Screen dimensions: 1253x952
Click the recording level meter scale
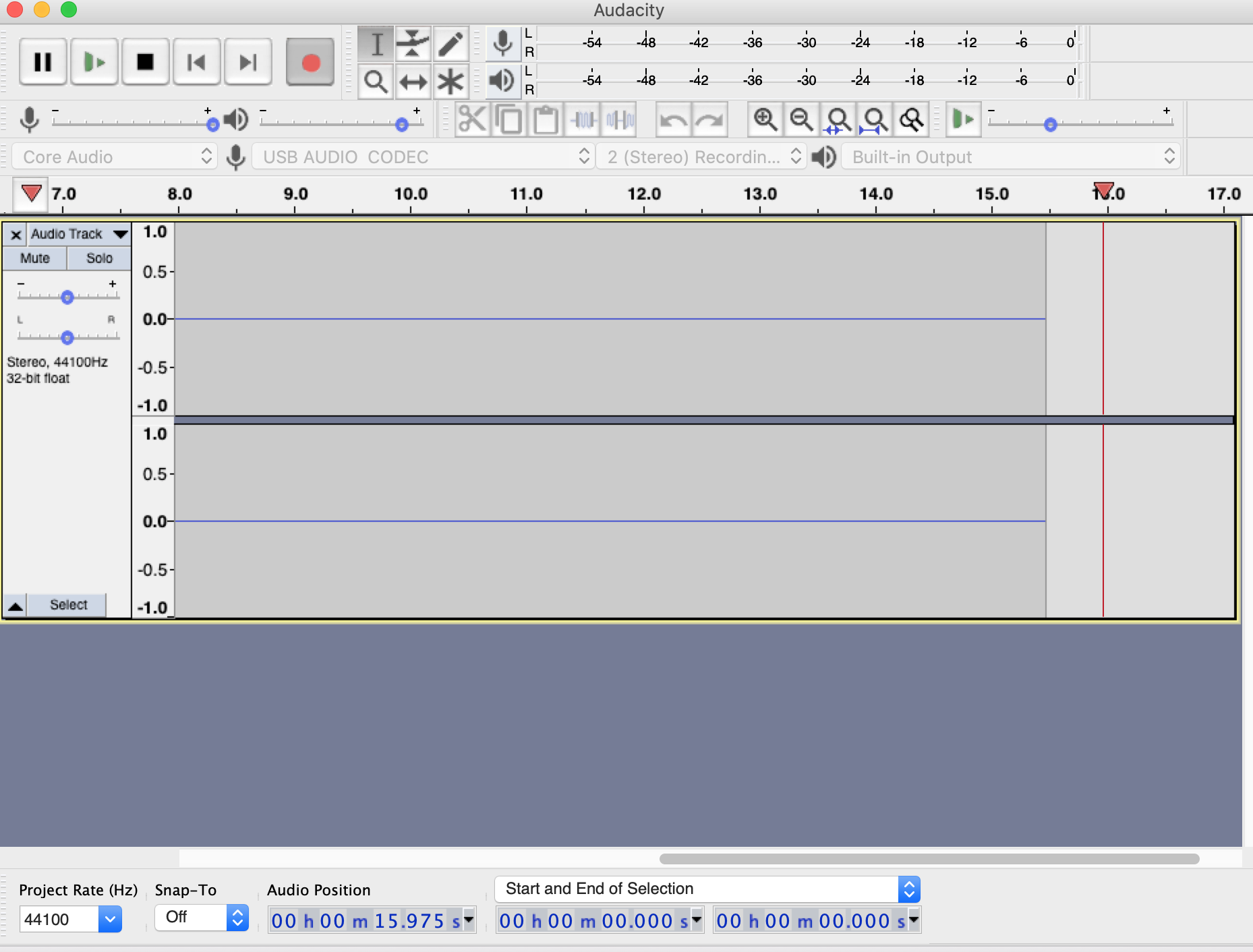tap(807, 43)
